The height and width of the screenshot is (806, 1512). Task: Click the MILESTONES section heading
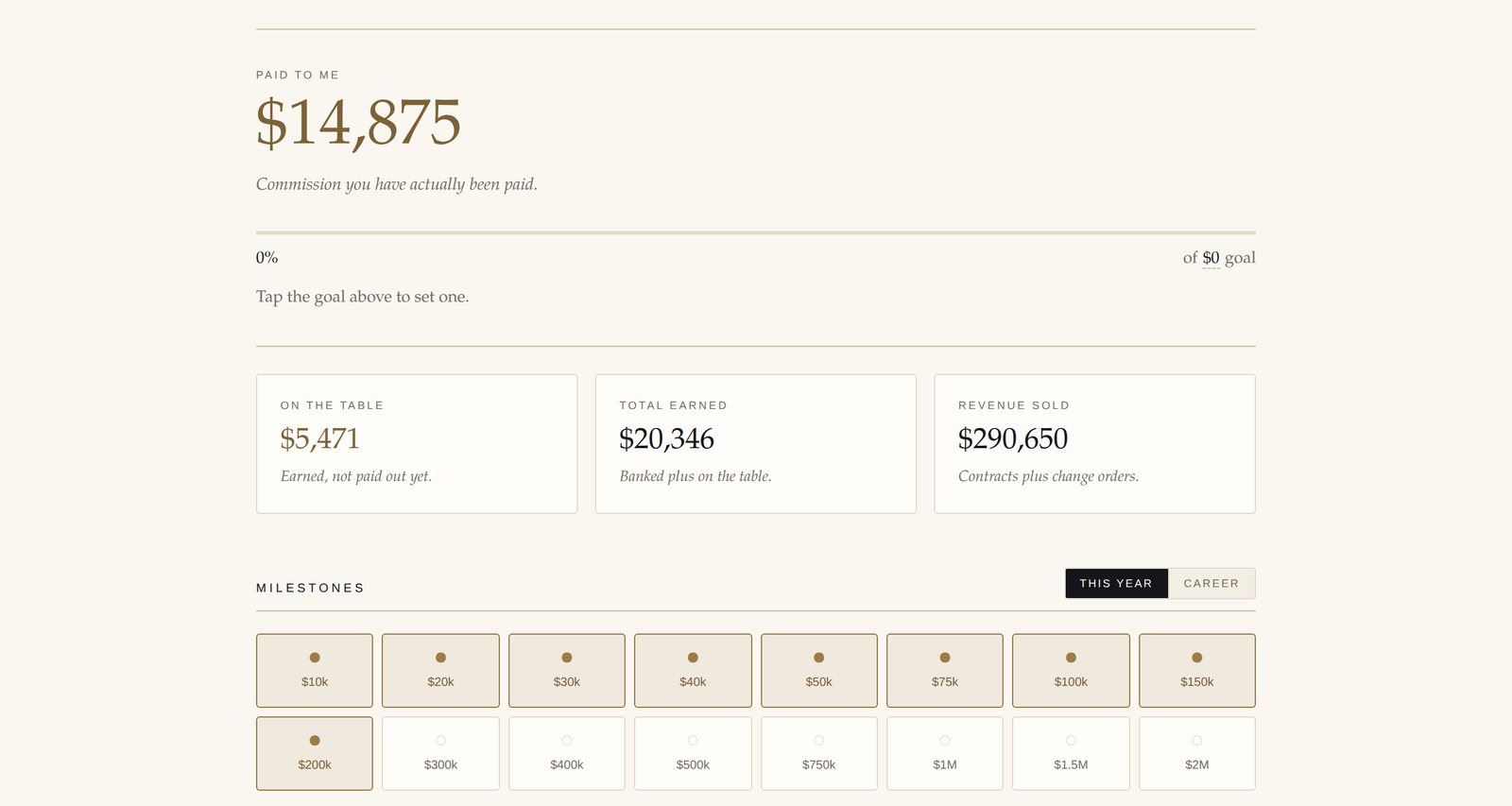click(310, 588)
